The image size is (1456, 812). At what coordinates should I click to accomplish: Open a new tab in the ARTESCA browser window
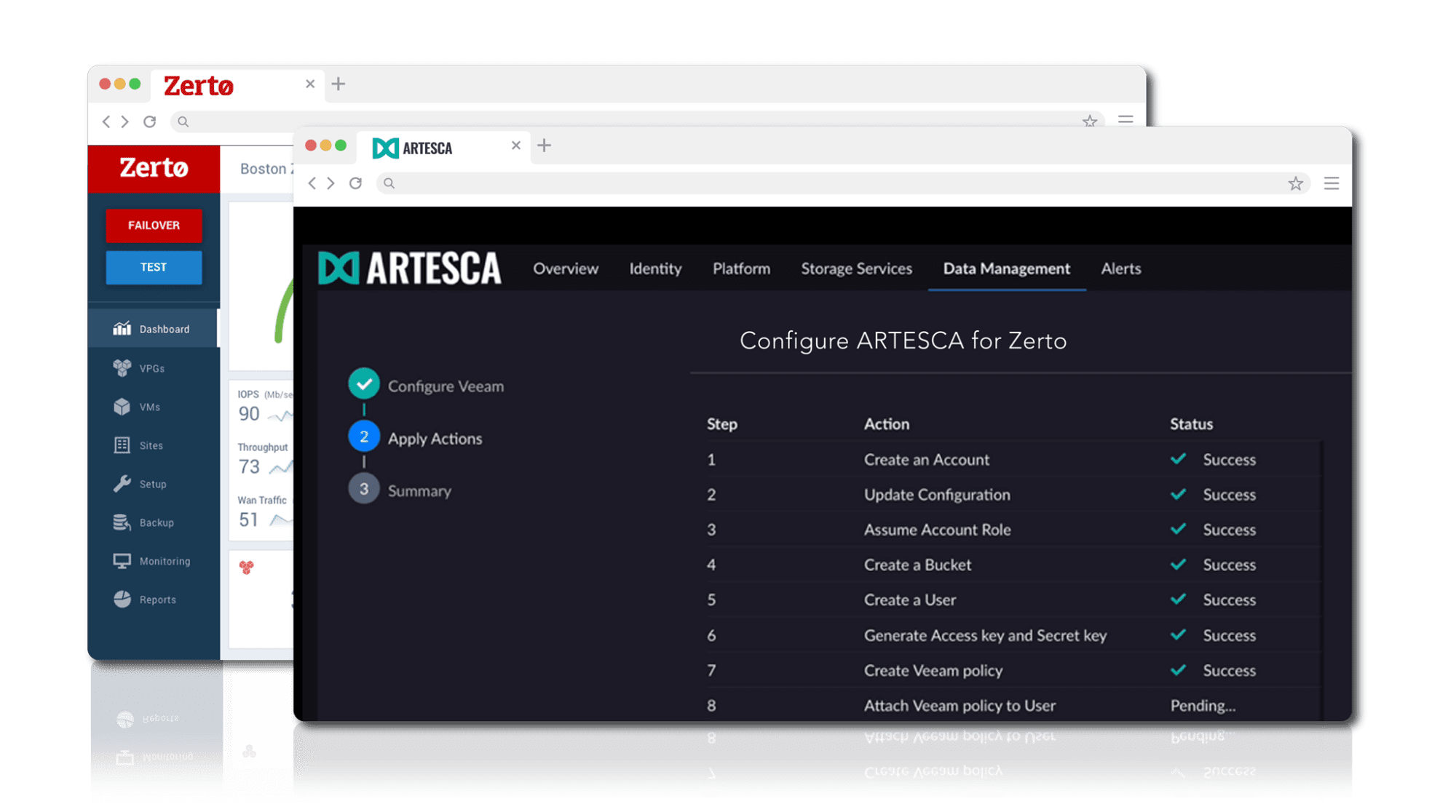tap(544, 146)
